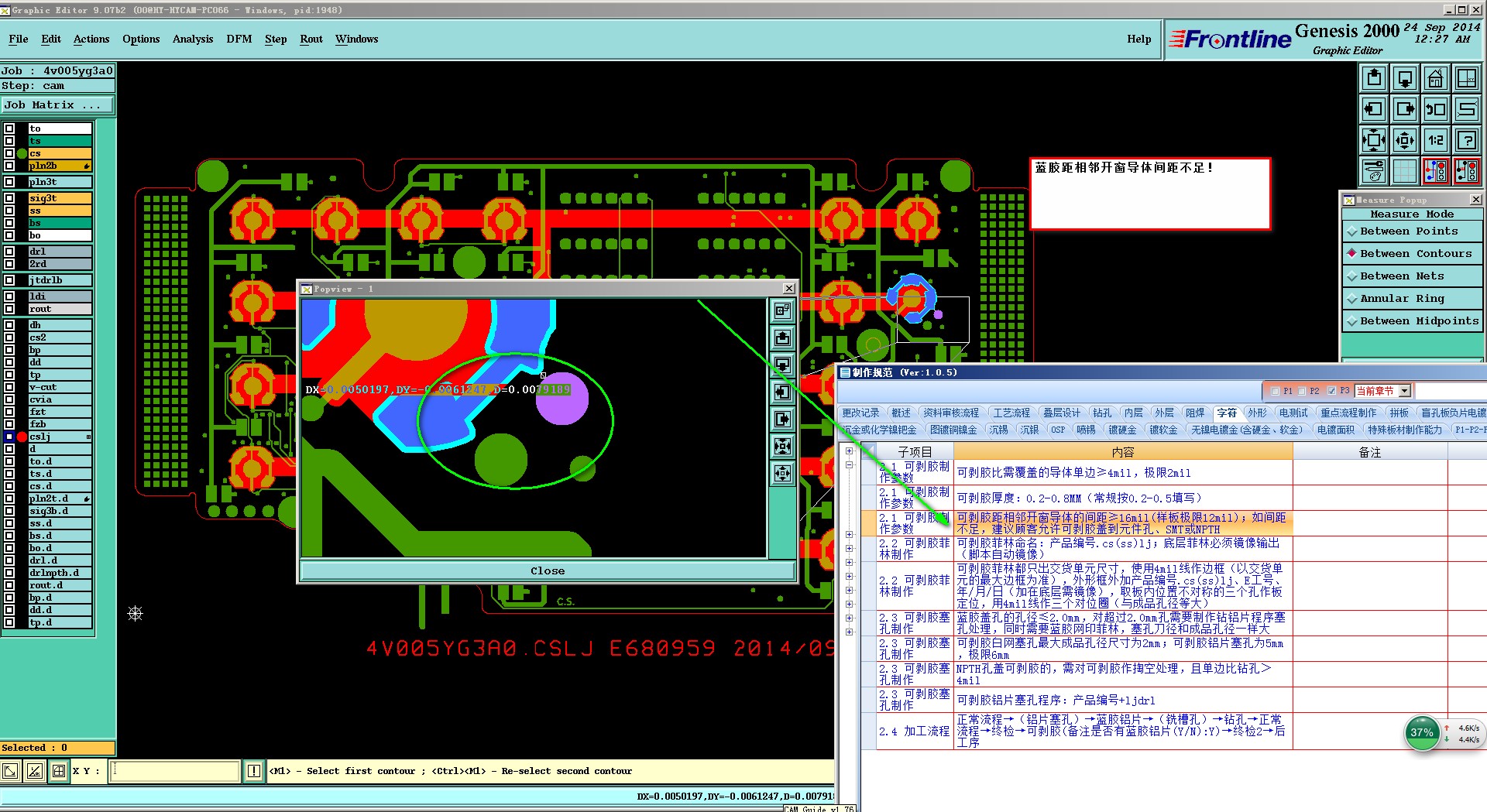Click the select tool icon at bottom left

coord(10,771)
